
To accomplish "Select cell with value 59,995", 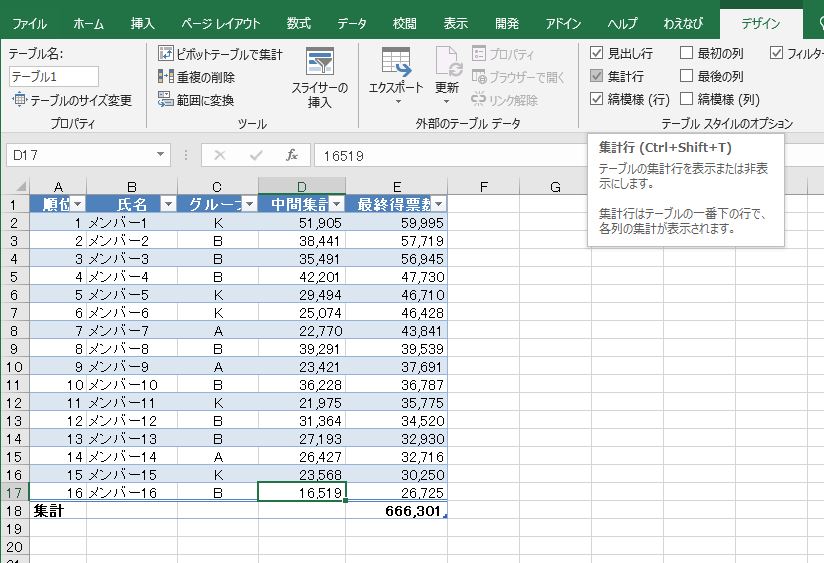I will point(396,223).
